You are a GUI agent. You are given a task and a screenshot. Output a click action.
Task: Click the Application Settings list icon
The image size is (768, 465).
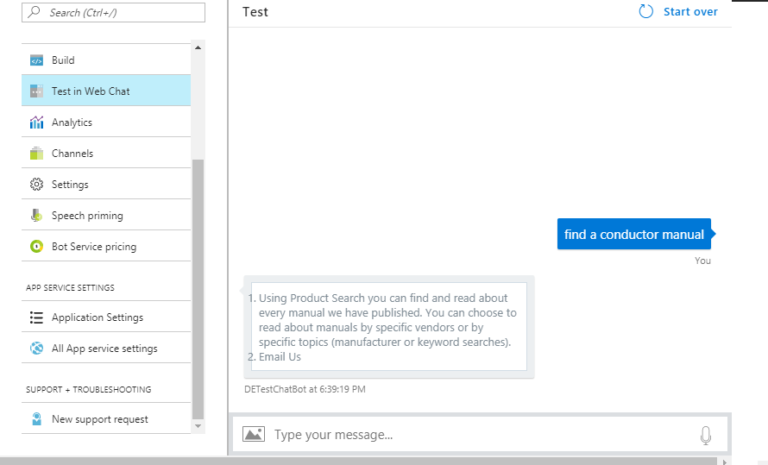(x=37, y=317)
